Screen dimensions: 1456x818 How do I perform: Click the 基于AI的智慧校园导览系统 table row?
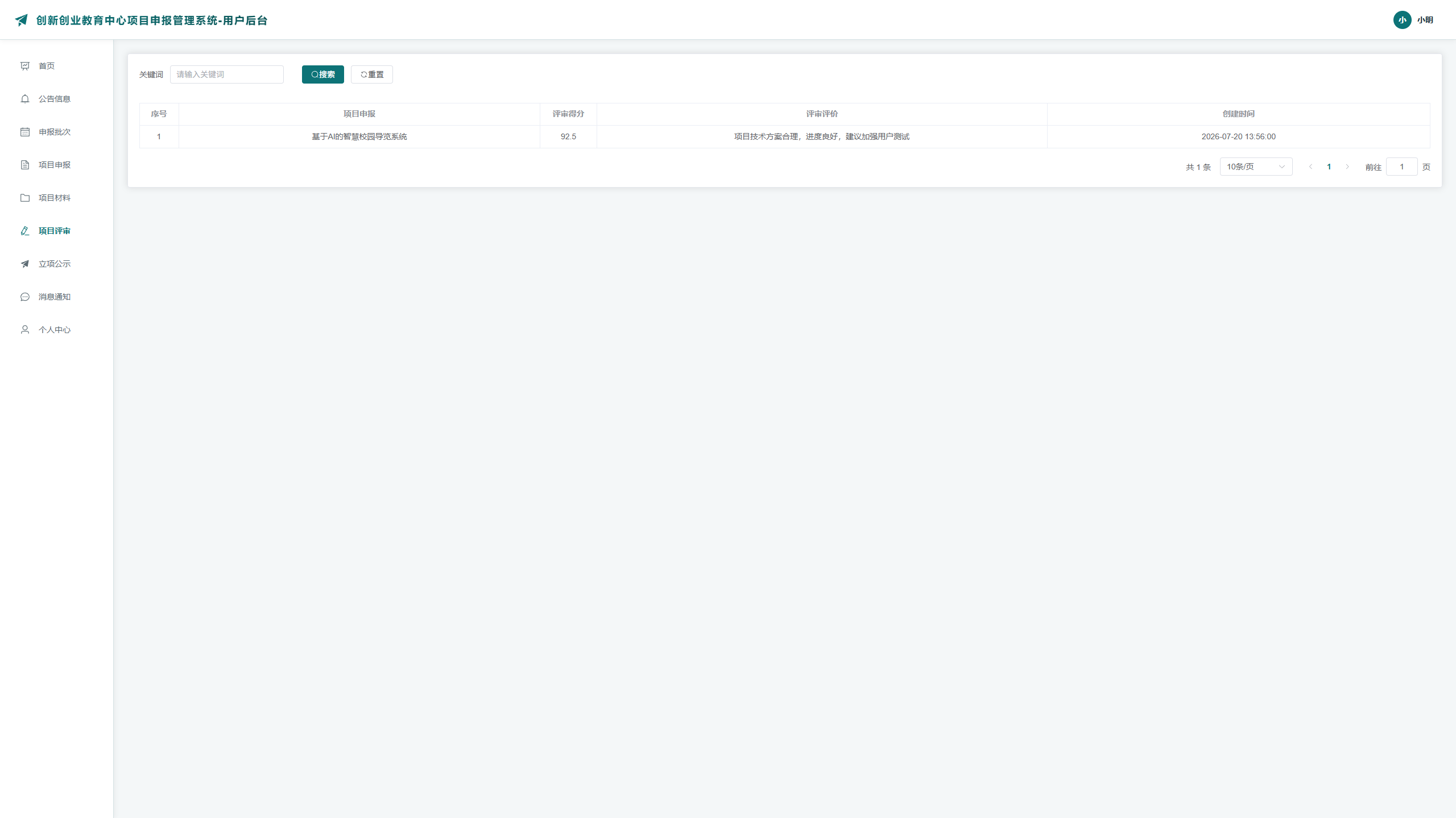coord(785,136)
